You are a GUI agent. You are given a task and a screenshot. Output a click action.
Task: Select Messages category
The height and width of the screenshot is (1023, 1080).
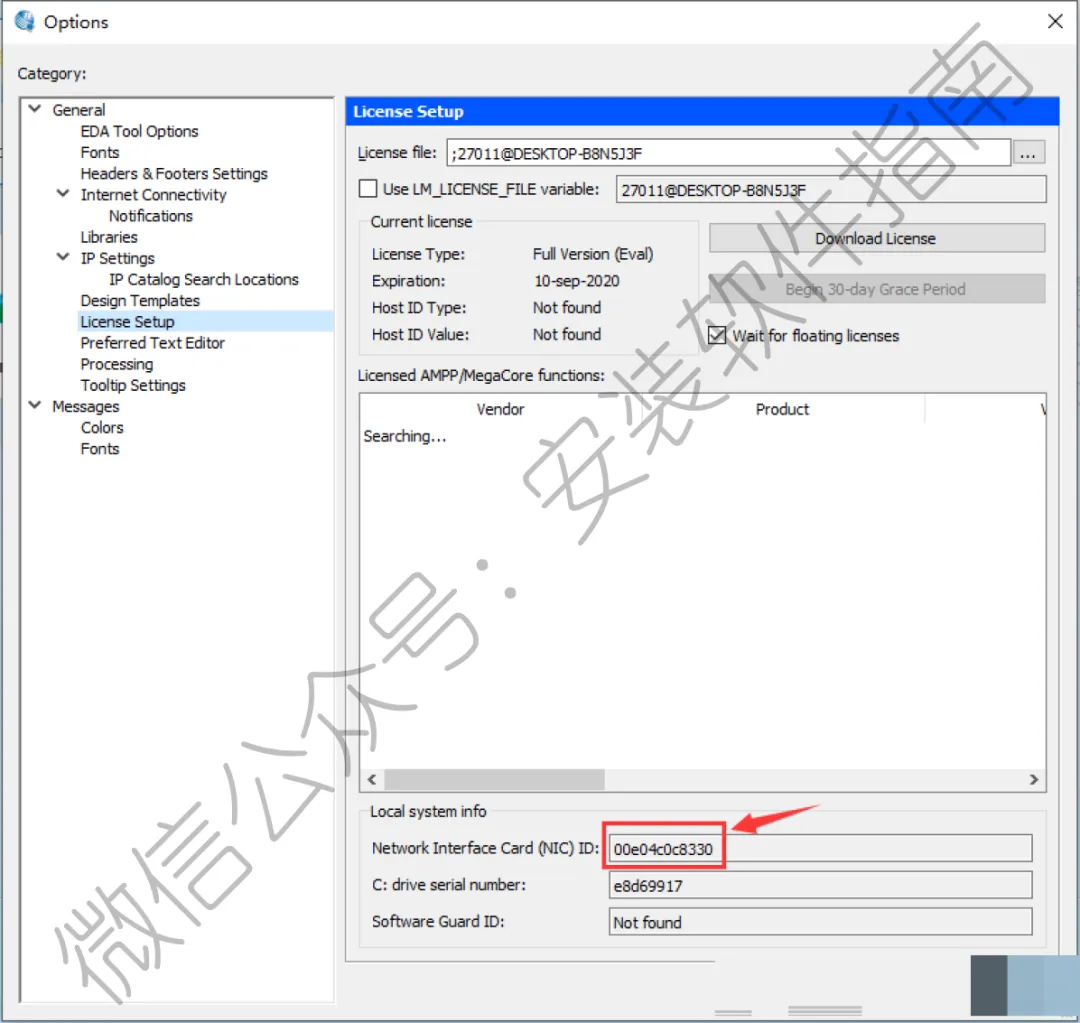85,407
